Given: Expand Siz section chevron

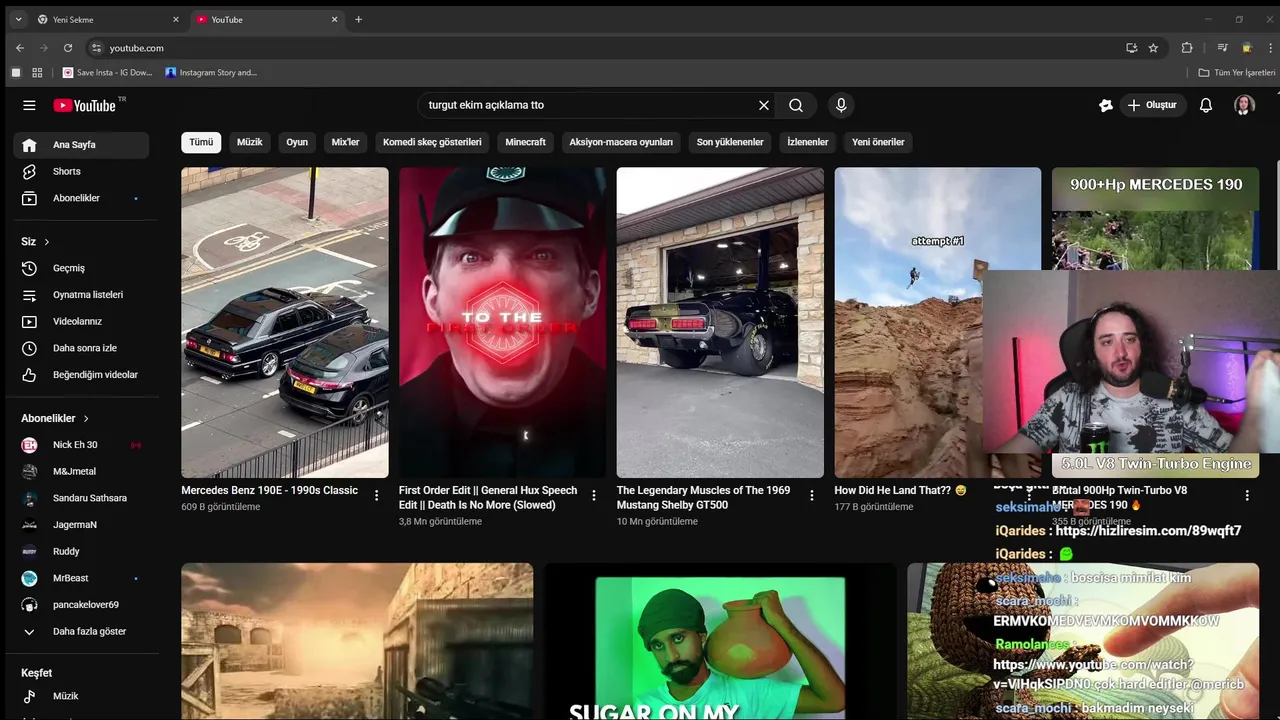Looking at the screenshot, I should tap(46, 242).
